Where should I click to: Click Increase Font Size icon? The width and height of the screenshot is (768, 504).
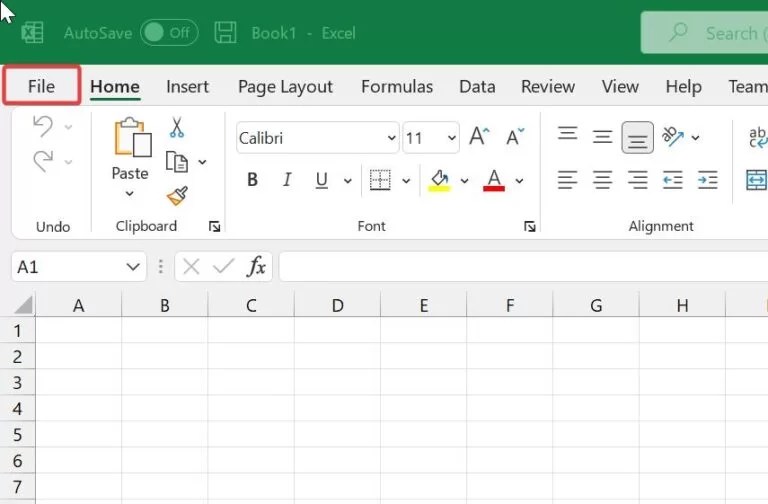point(479,137)
